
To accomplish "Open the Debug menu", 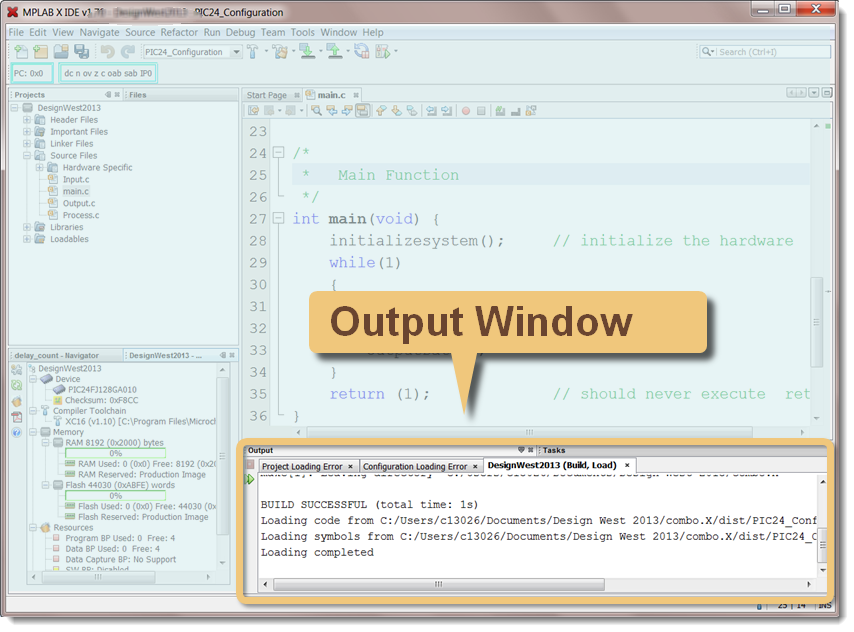I will pyautogui.click(x=239, y=31).
